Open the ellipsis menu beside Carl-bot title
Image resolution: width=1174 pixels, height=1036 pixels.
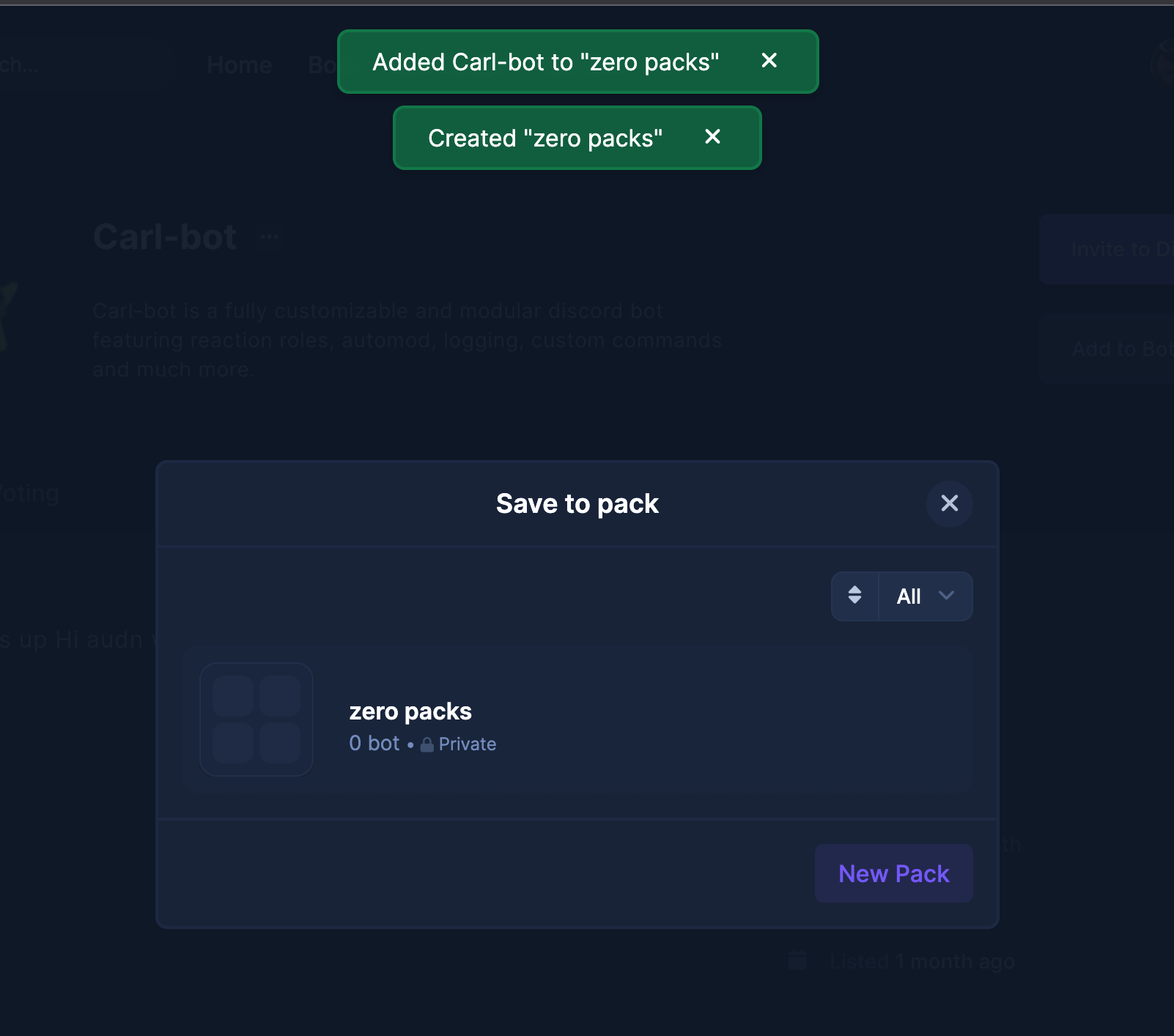270,236
